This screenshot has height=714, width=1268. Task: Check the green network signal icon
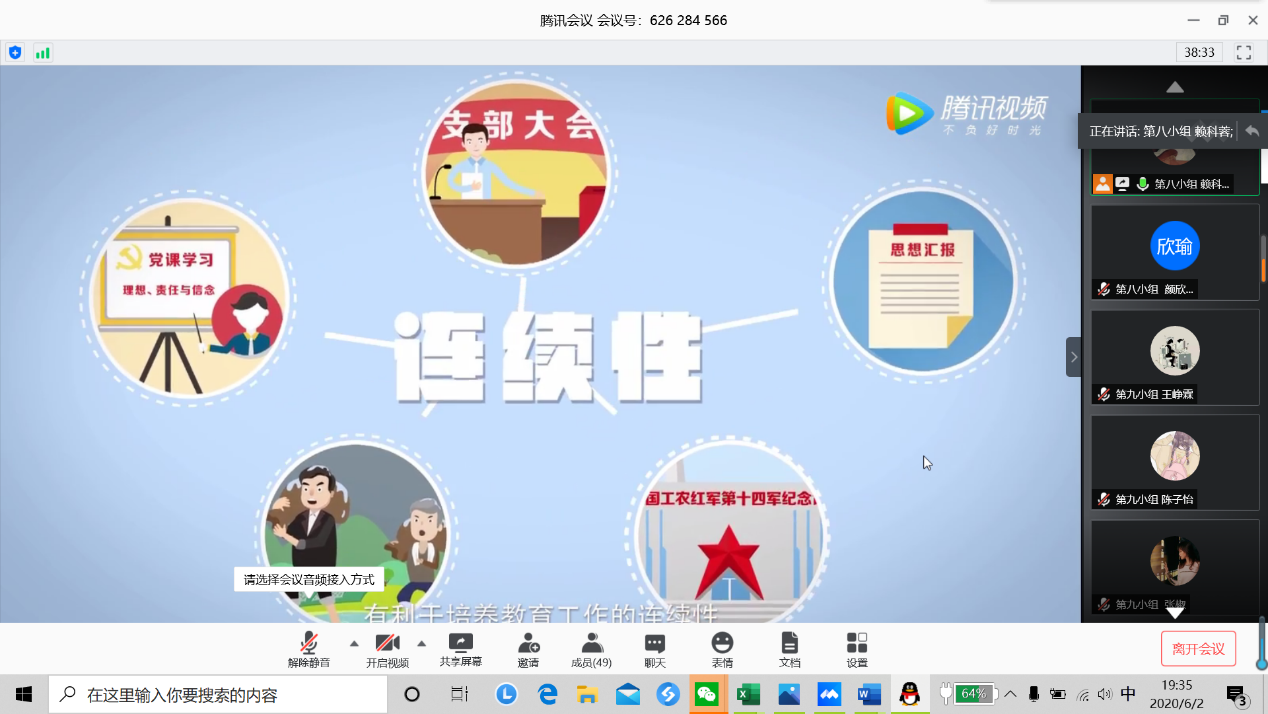click(x=42, y=52)
